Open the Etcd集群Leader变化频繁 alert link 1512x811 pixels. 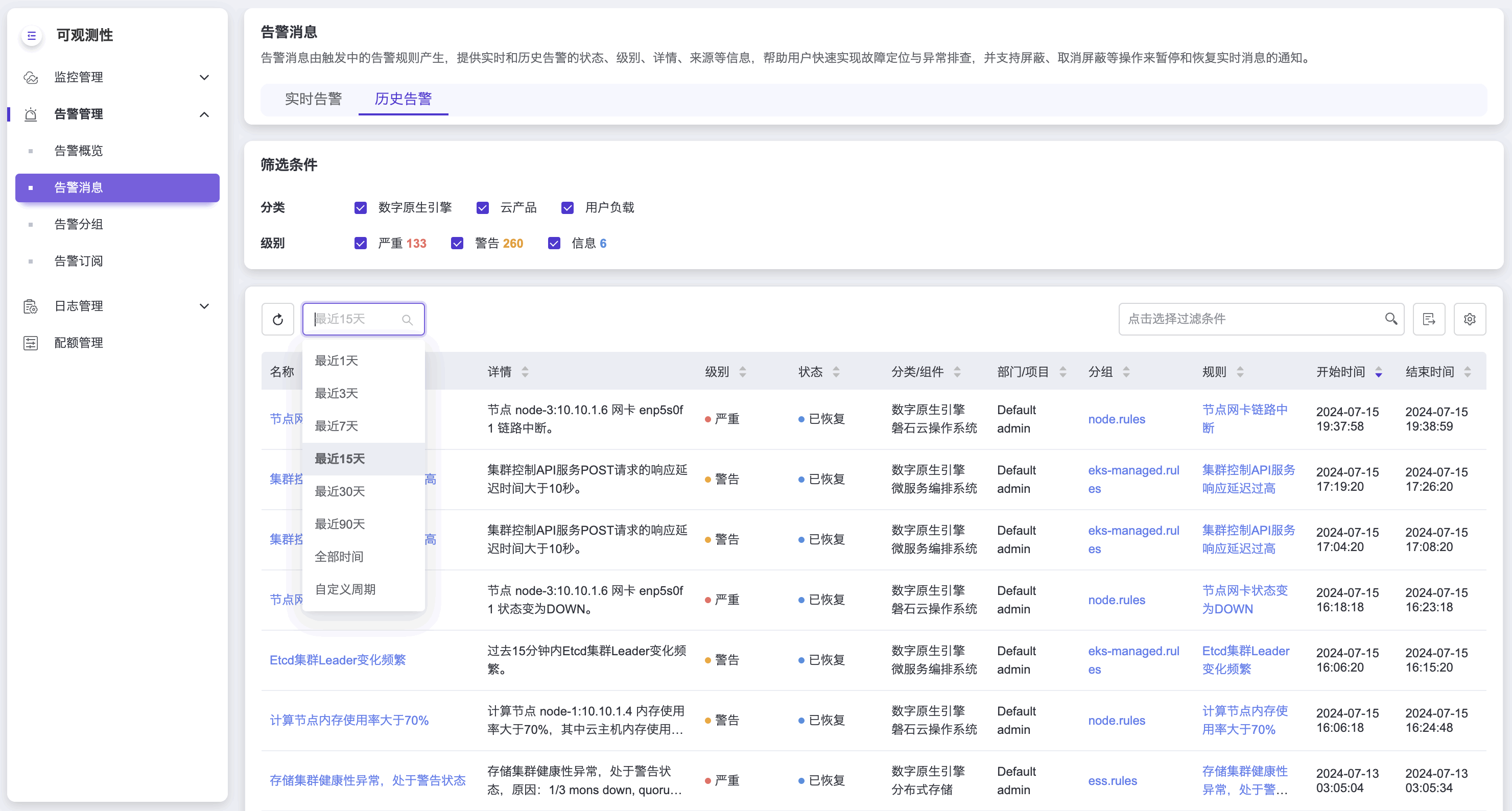pos(338,660)
